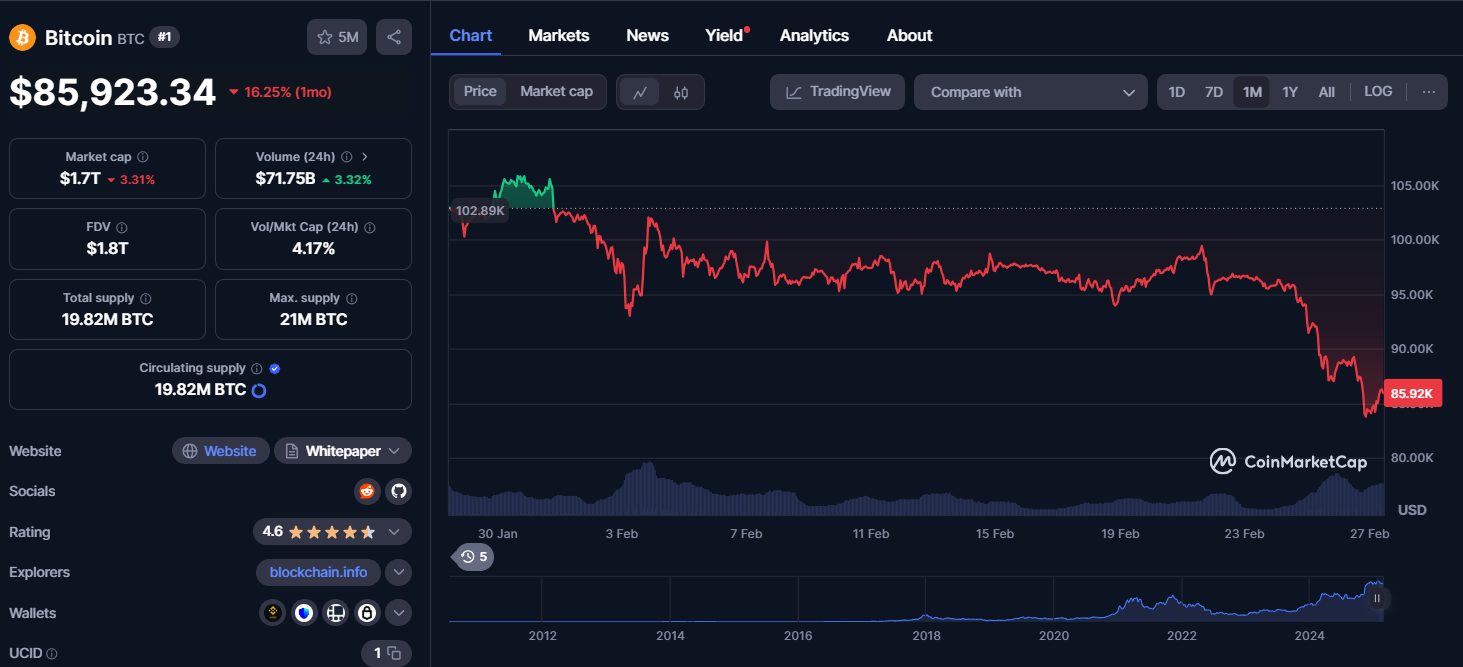This screenshot has width=1463, height=667.
Task: Open the News tab
Action: click(x=648, y=36)
